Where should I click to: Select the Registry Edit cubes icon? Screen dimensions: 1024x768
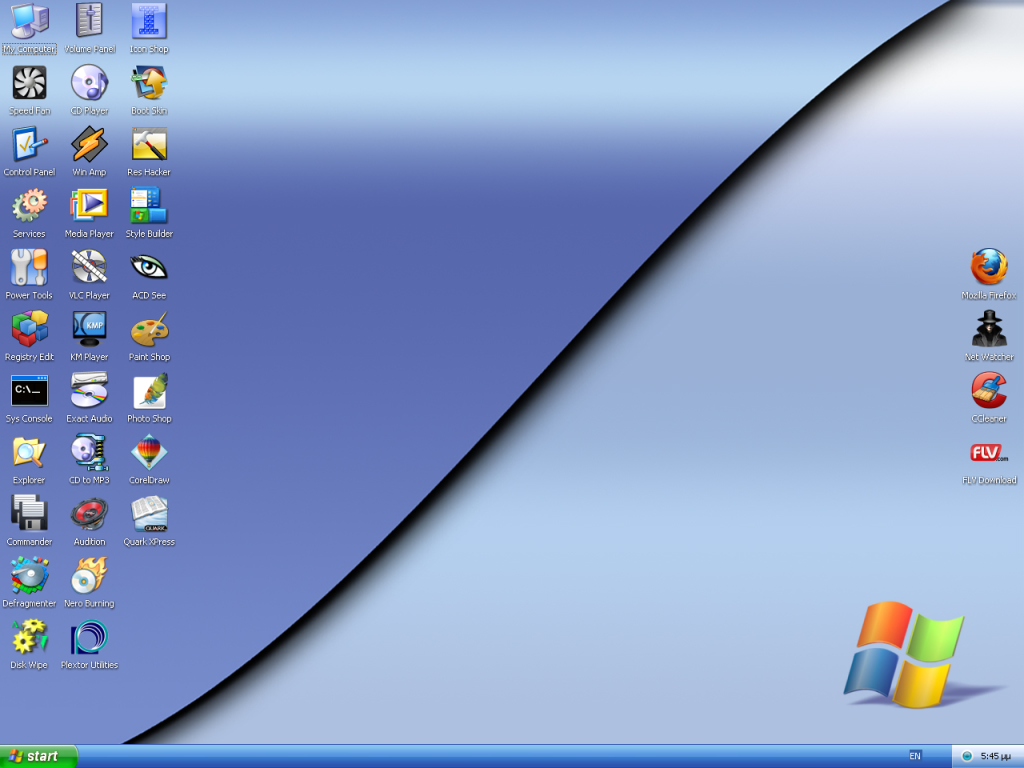coord(29,328)
